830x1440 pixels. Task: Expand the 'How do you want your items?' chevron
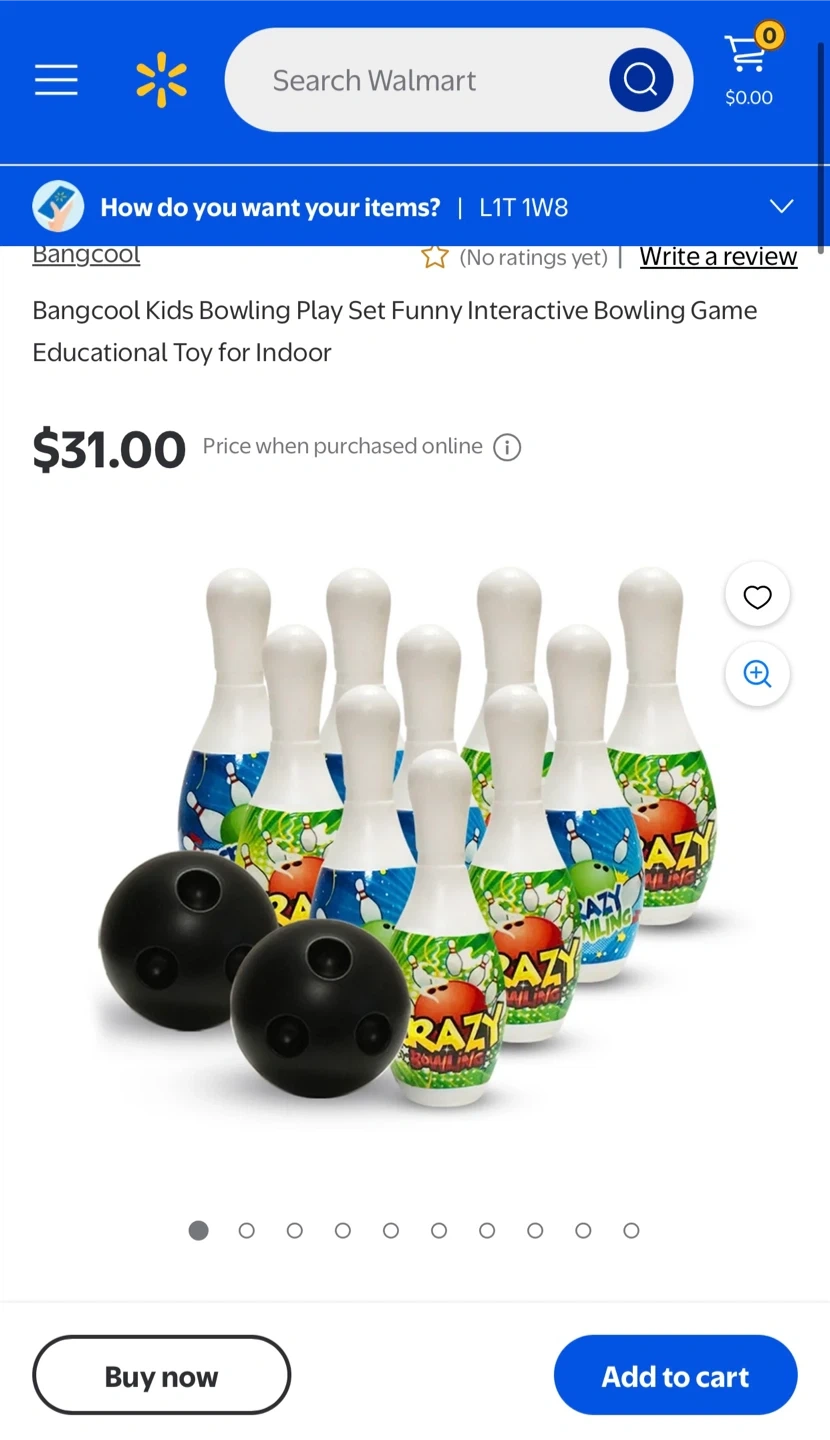pos(781,207)
